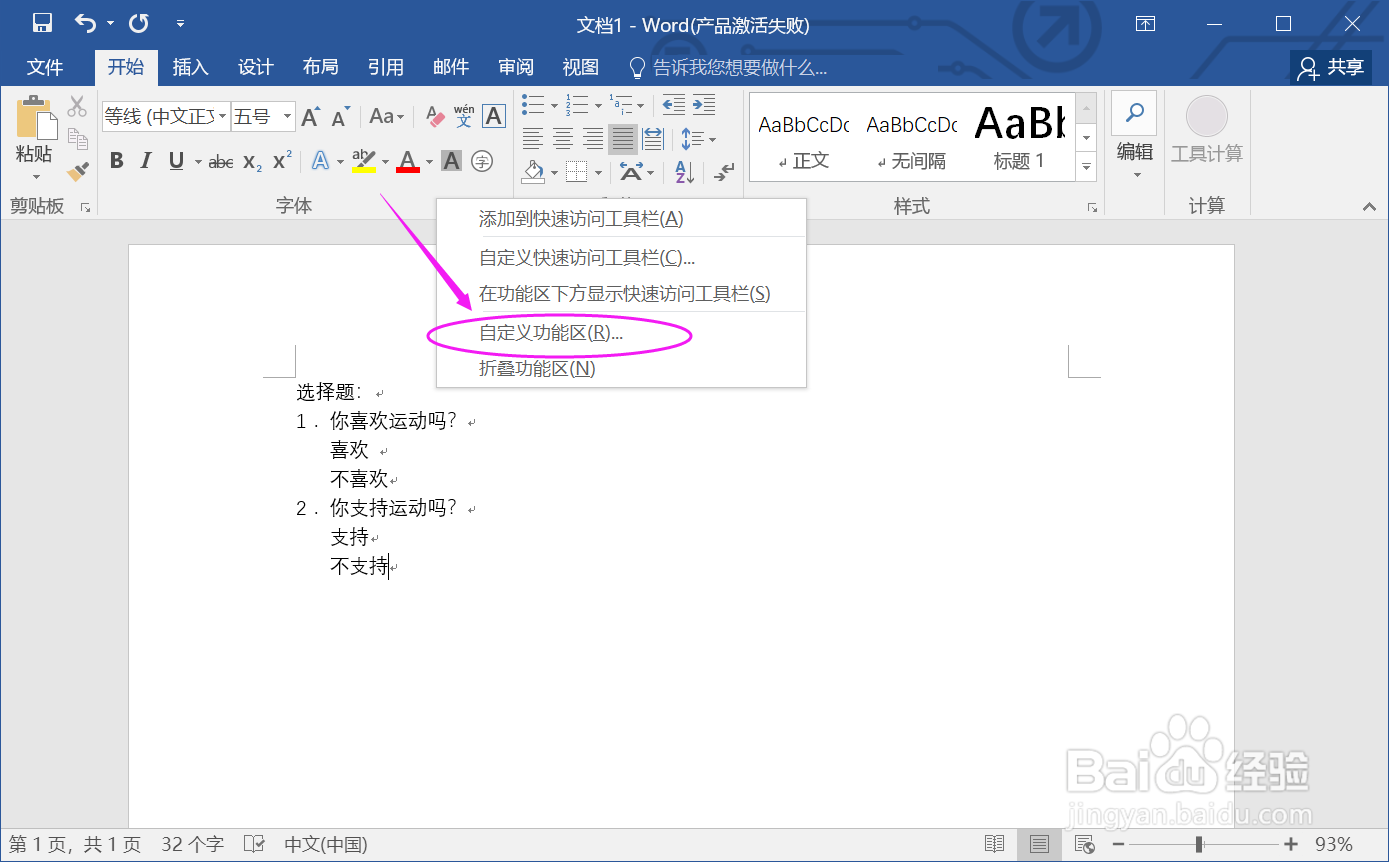Switch to the Insert tab
The width and height of the screenshot is (1389, 862).
point(190,67)
